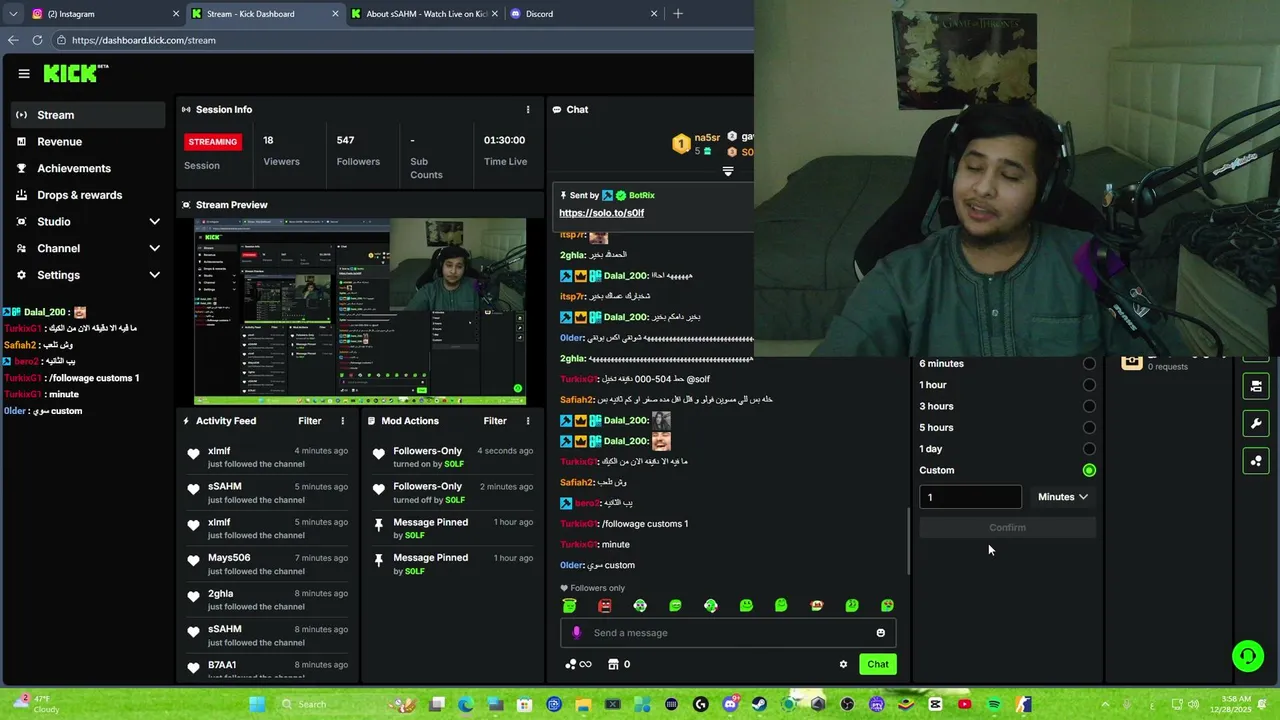Collapse the chat pinned message arrow
This screenshot has height=720, width=1280.
point(728,172)
